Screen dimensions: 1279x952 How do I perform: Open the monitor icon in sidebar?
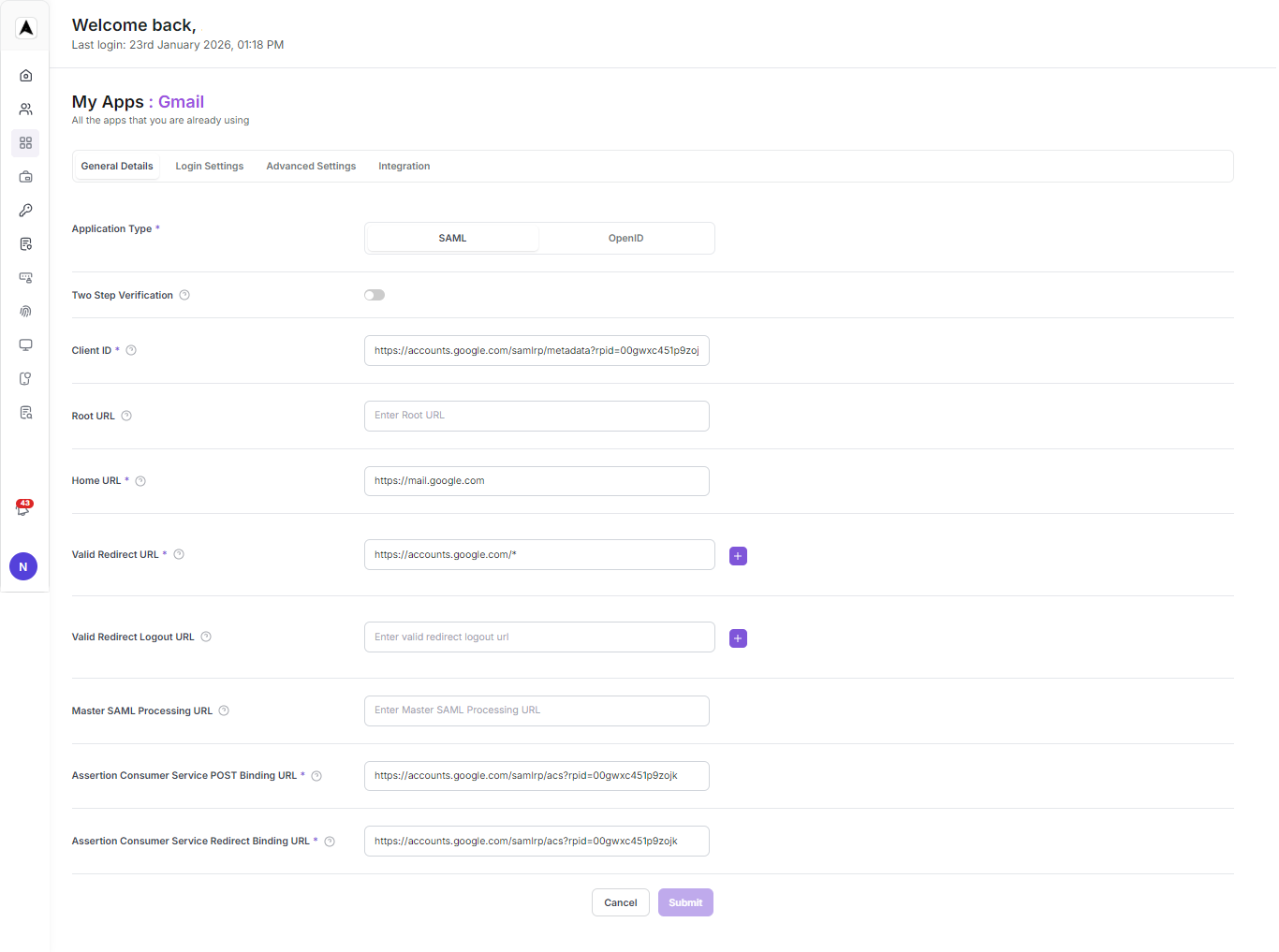click(26, 345)
